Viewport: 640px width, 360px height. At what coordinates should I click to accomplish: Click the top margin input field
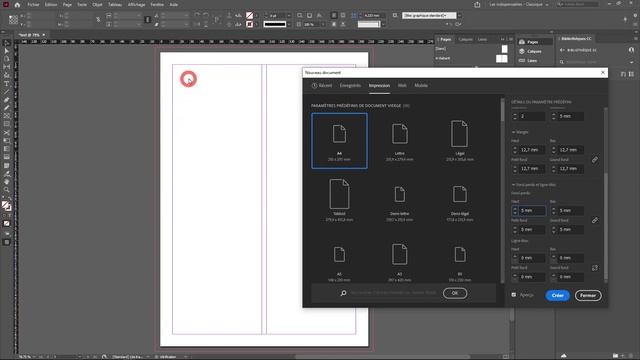[x=532, y=150]
